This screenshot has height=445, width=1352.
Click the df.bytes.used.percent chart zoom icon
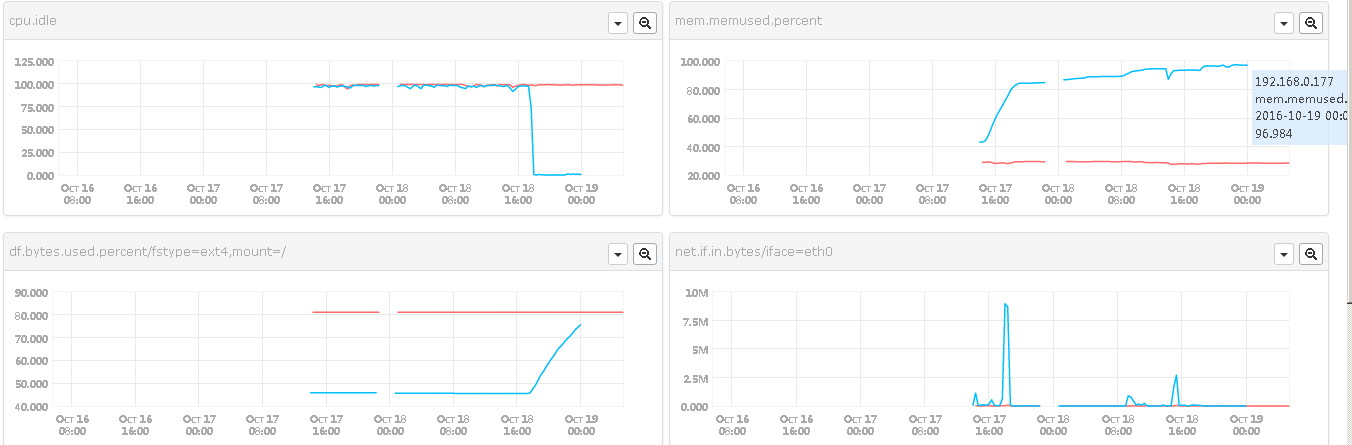tap(646, 254)
